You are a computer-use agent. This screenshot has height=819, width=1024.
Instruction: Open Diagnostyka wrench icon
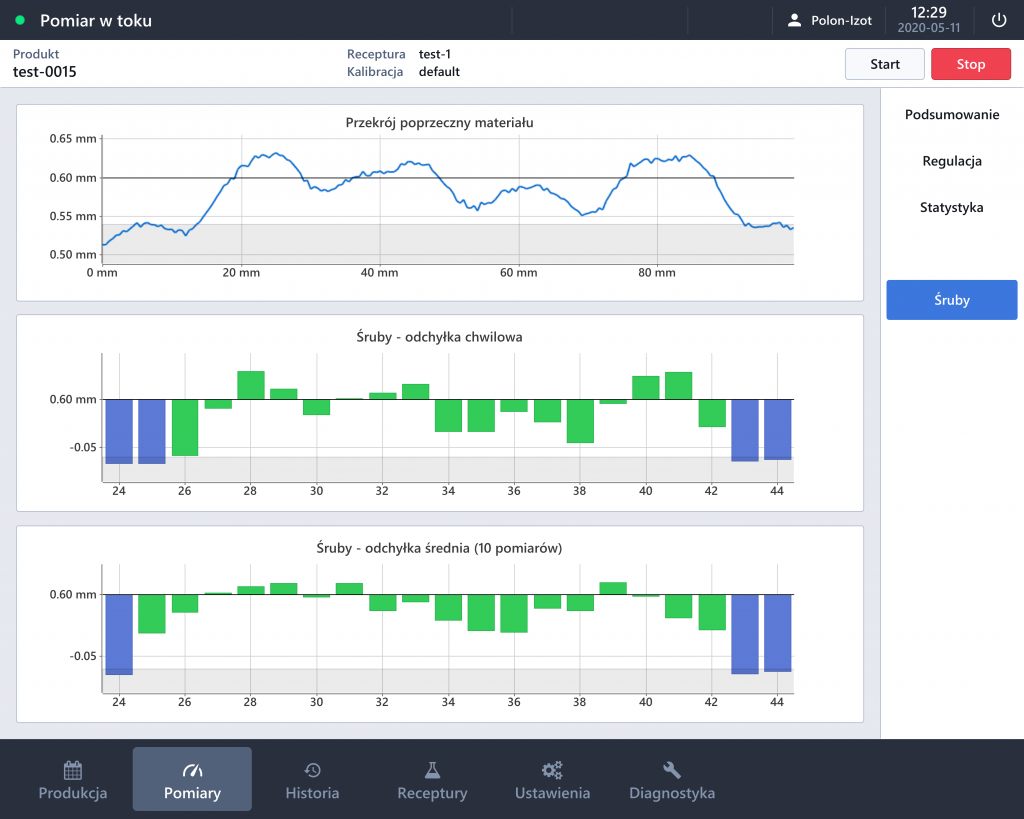671,770
